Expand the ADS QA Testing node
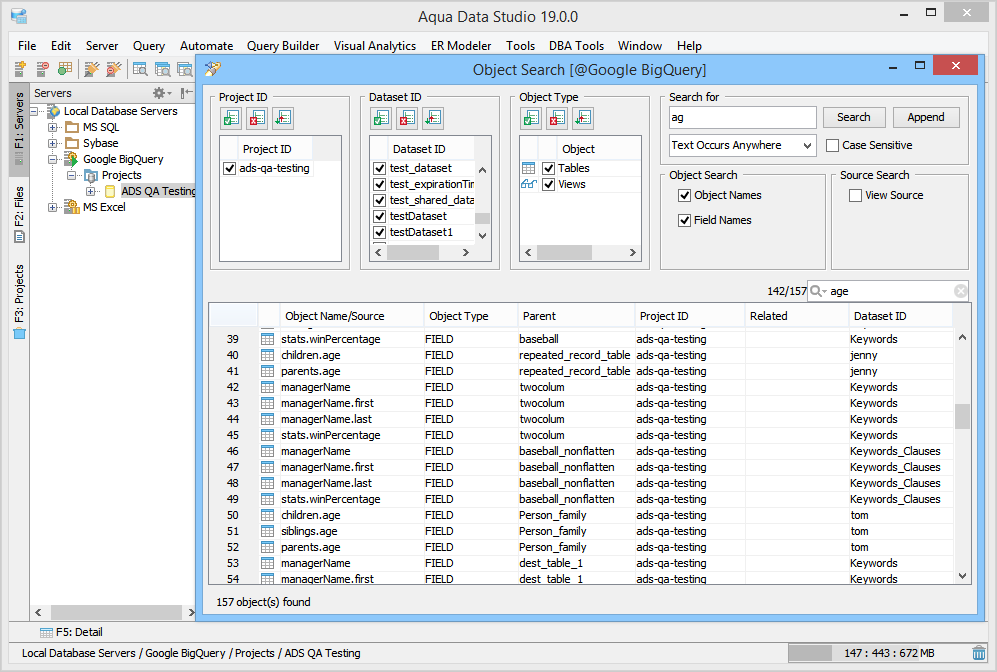Viewport: 997px width, 672px height. tap(90, 191)
